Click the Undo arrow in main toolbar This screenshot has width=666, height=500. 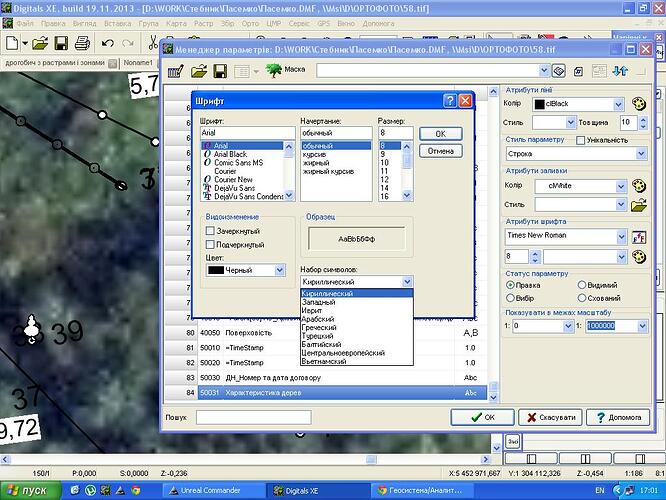point(107,43)
